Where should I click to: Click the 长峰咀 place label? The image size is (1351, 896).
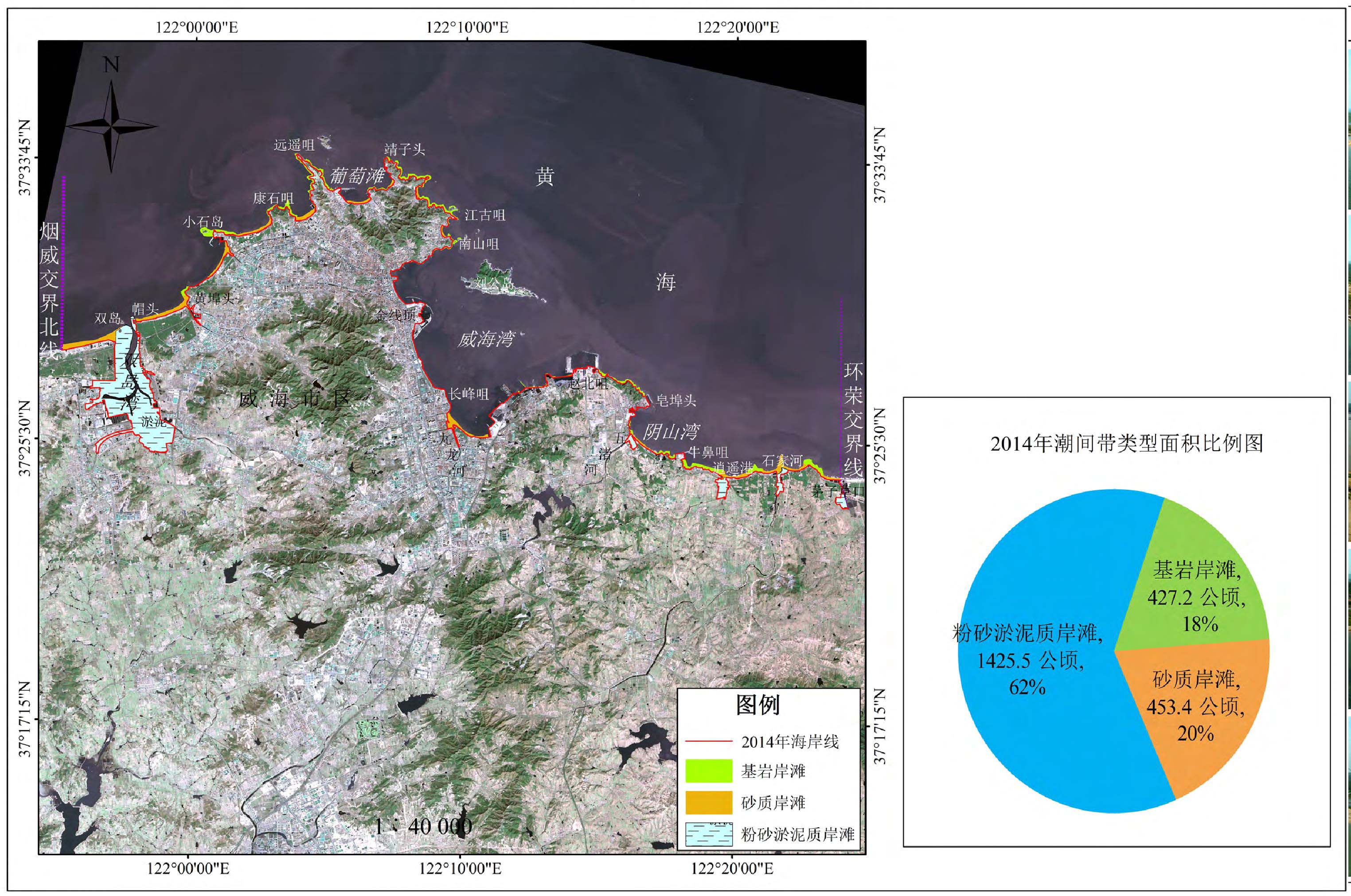(x=469, y=393)
